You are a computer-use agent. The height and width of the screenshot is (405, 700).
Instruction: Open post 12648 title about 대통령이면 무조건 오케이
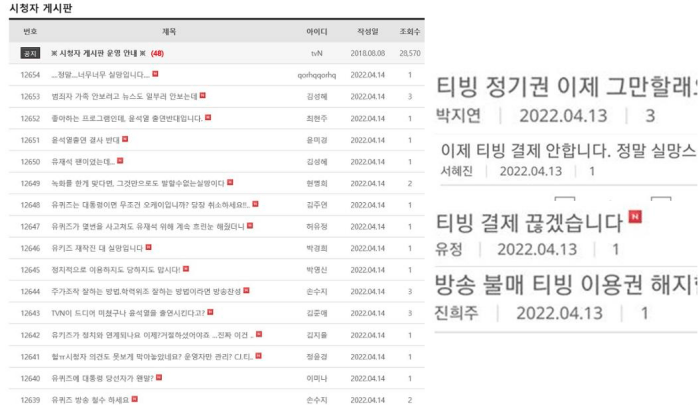tap(150, 205)
